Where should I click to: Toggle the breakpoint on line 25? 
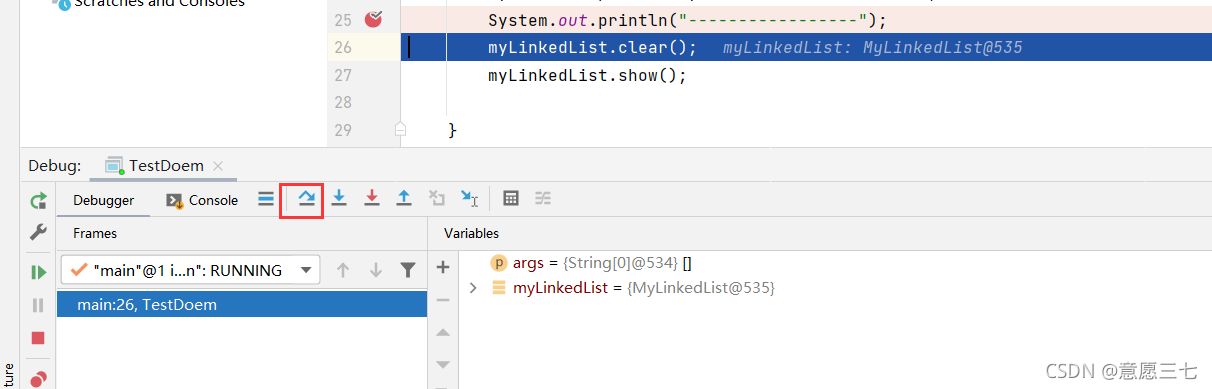[x=374, y=19]
